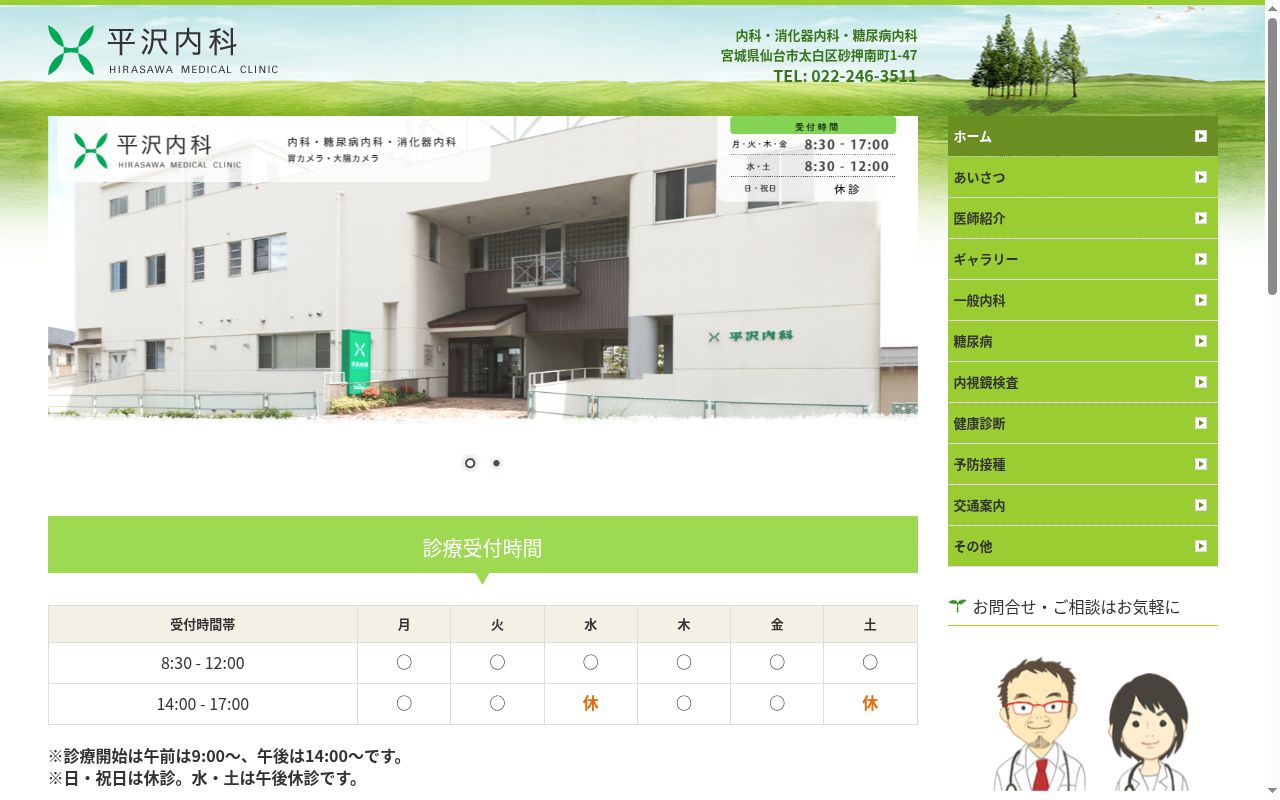Viewport: 1280px width, 800px height.
Task: Click arrow icon beside 内視鏡検査 menu item
Action: [1201, 382]
